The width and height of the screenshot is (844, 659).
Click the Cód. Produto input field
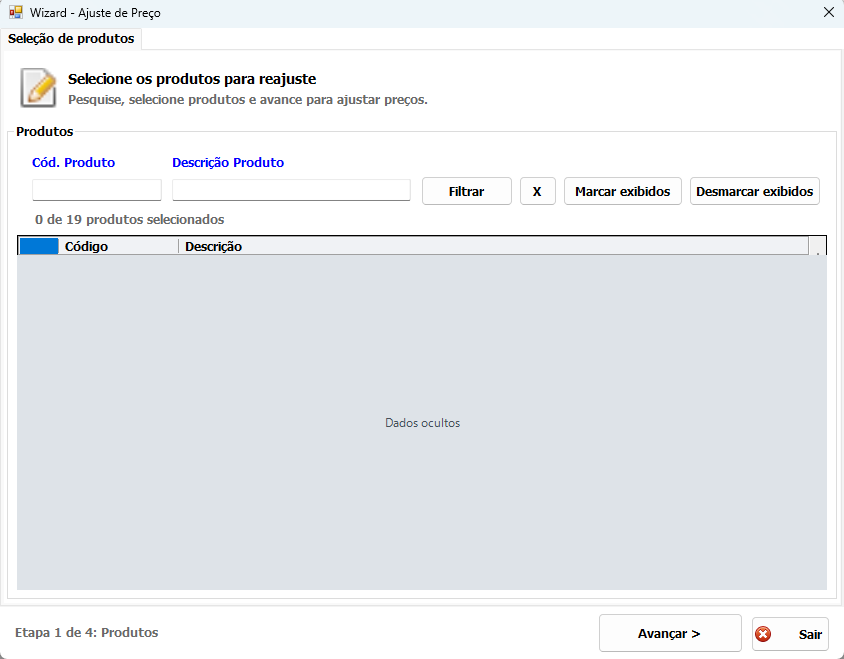point(97,190)
